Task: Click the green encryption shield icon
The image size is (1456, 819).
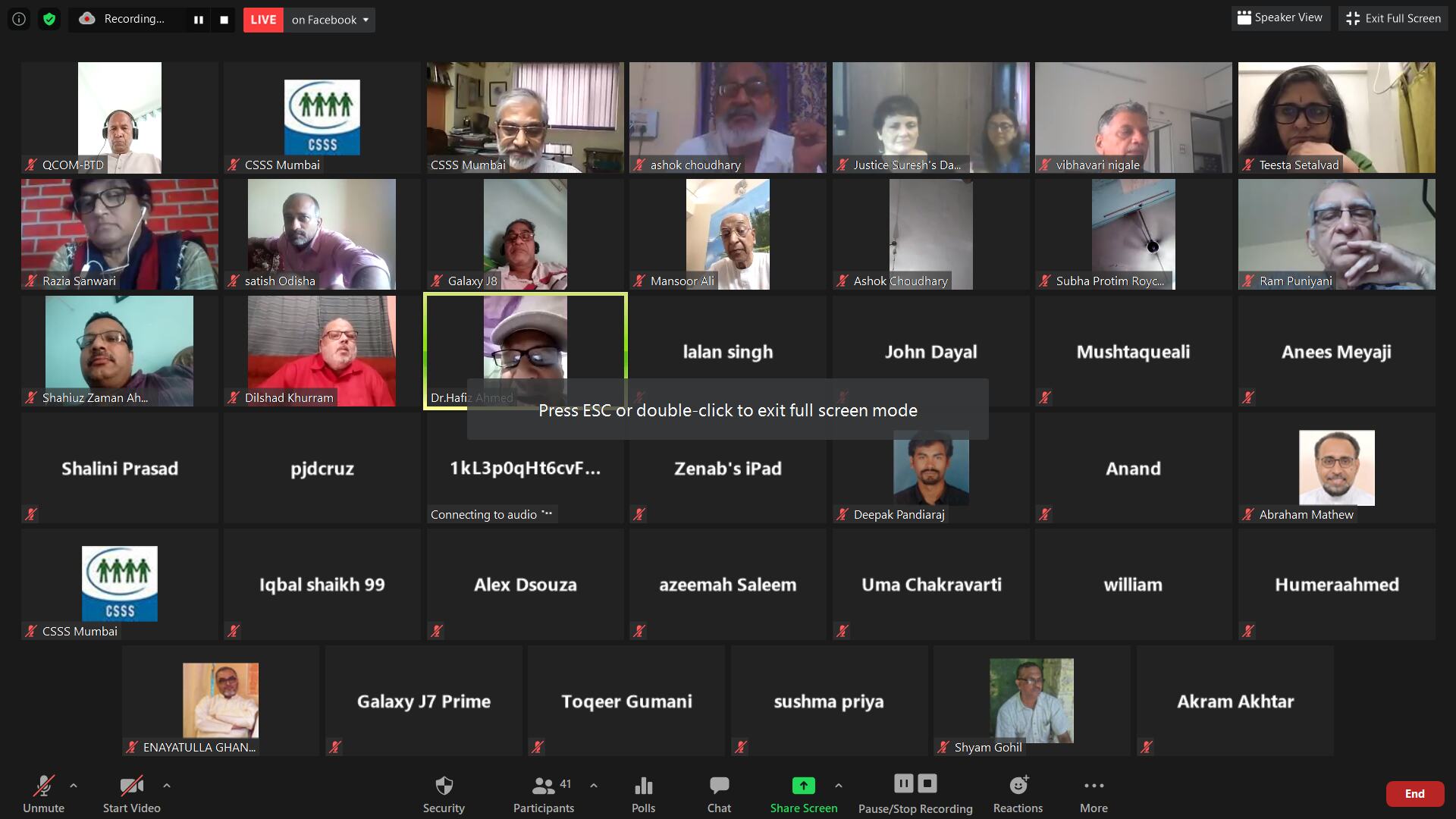Action: (x=49, y=19)
